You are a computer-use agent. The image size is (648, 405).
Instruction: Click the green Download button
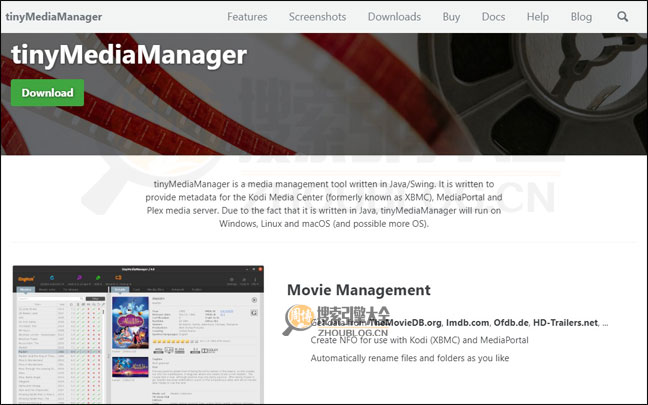tap(47, 93)
